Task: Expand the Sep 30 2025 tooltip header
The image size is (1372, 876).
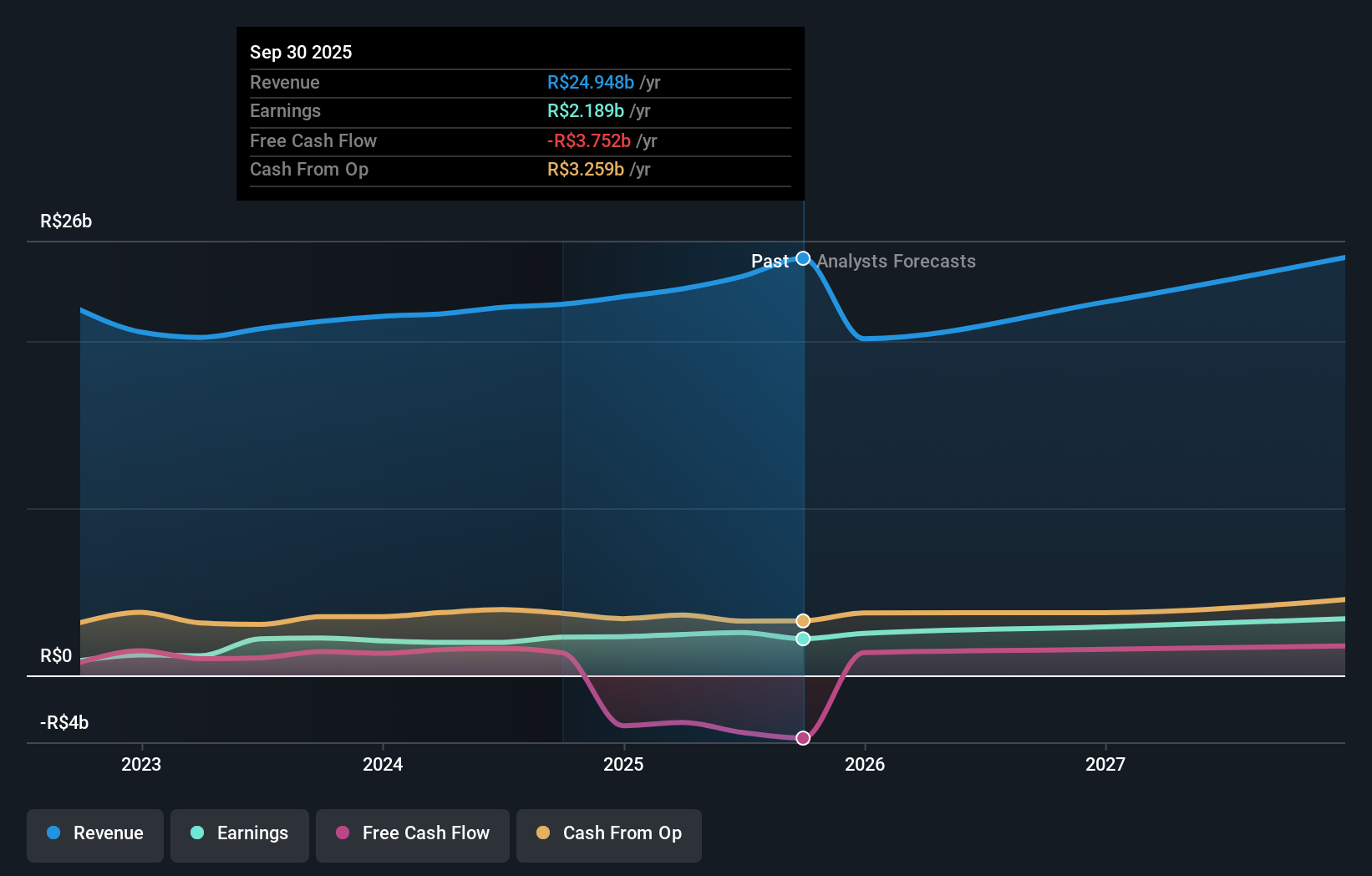Action: tap(301, 52)
